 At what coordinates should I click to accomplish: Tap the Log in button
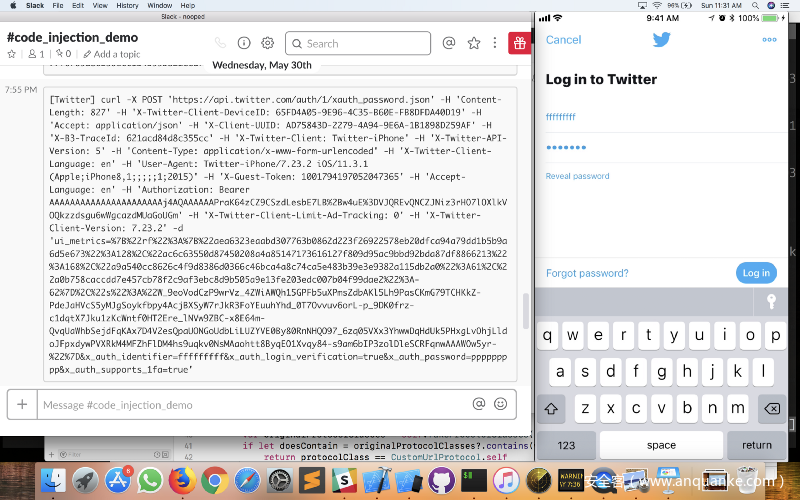(x=756, y=273)
